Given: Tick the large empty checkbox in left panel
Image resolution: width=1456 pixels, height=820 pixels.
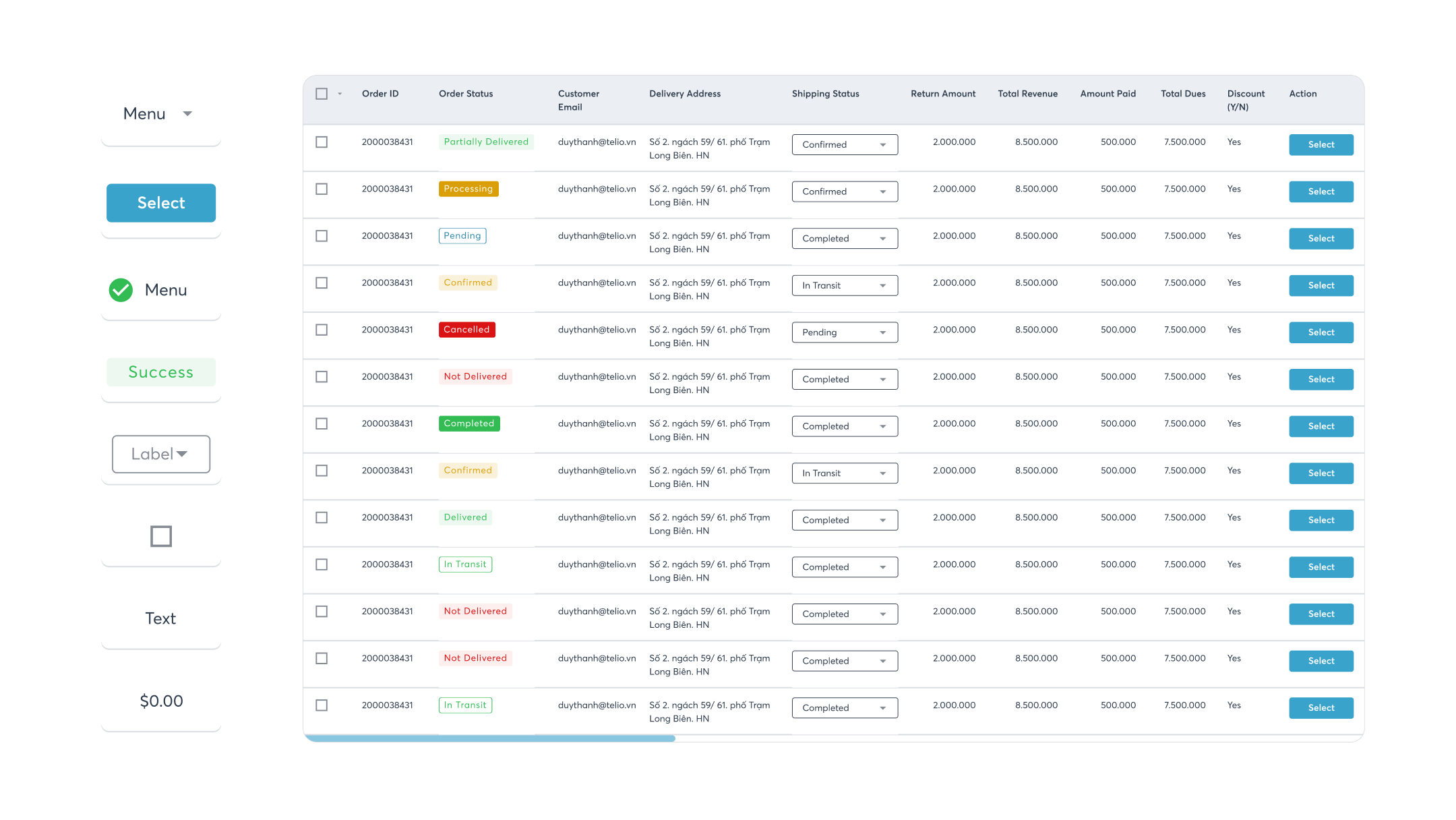Looking at the screenshot, I should tap(161, 536).
